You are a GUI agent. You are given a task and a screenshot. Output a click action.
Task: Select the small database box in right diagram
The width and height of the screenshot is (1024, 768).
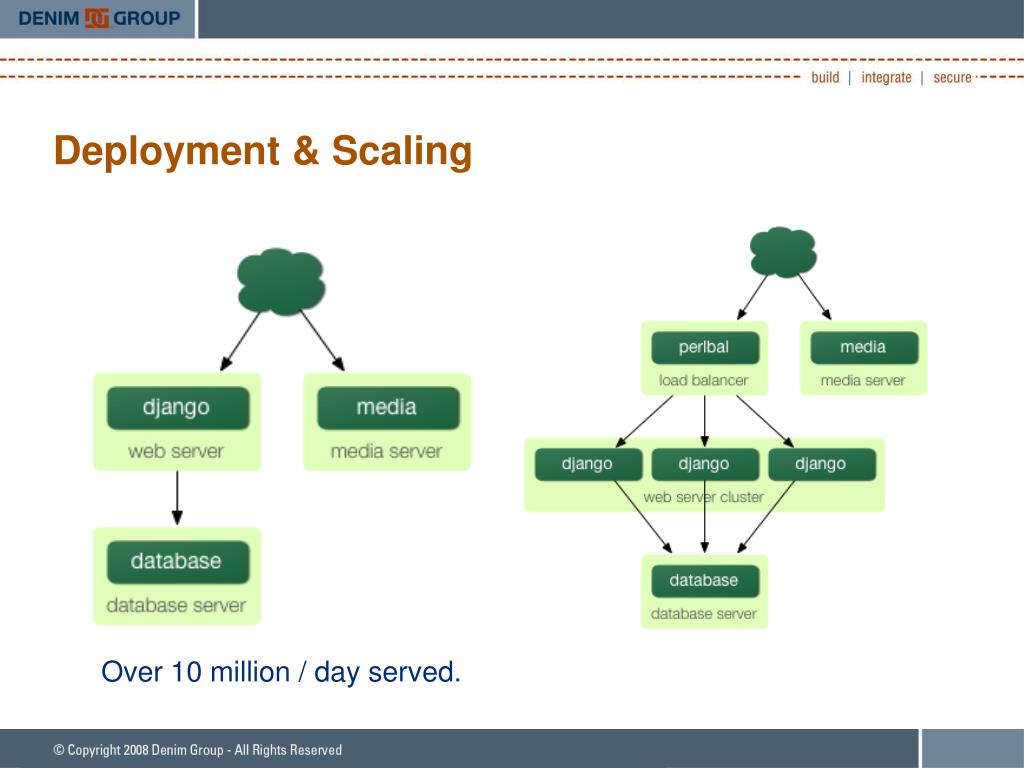pyautogui.click(x=705, y=581)
